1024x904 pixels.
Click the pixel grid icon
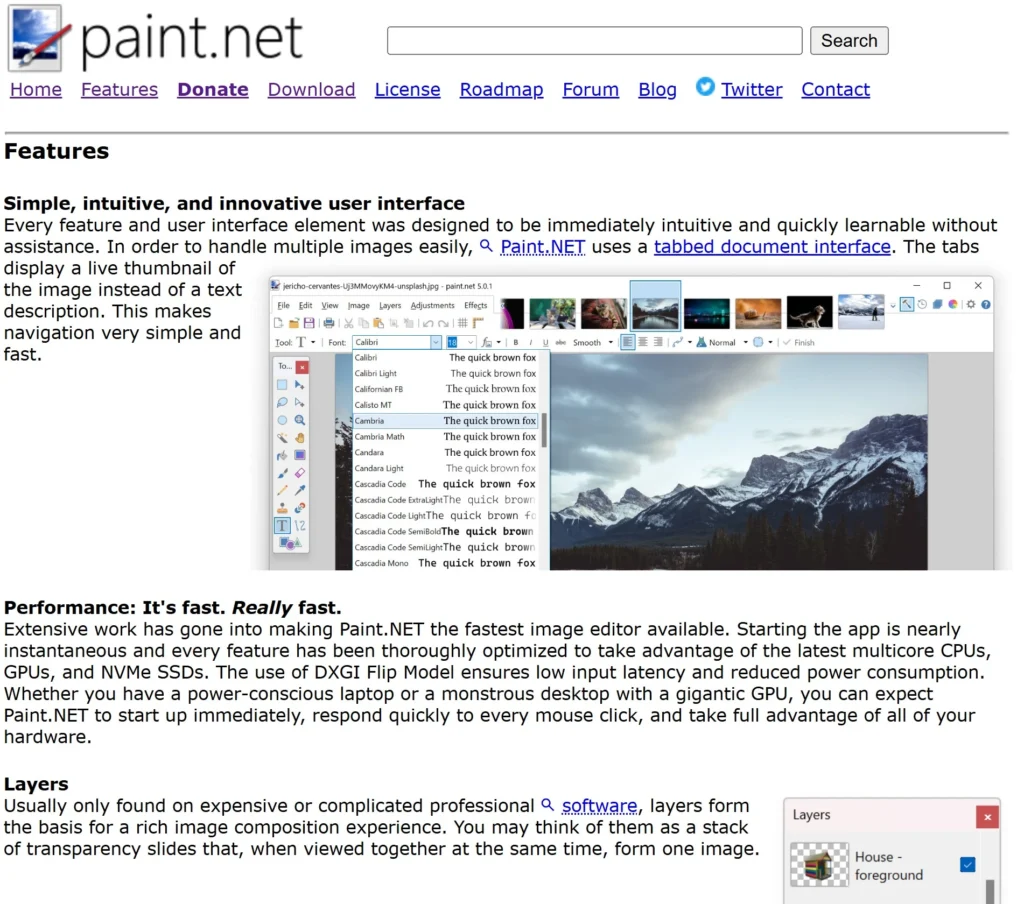pyautogui.click(x=462, y=323)
